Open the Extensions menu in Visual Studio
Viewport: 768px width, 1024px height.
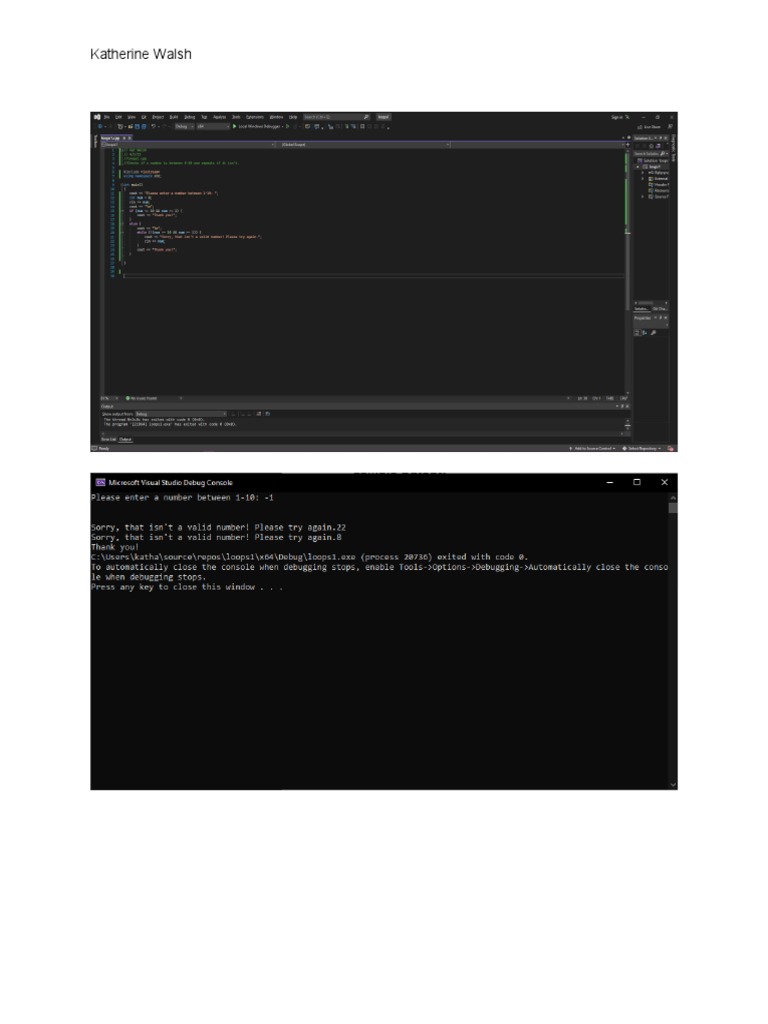click(x=255, y=117)
